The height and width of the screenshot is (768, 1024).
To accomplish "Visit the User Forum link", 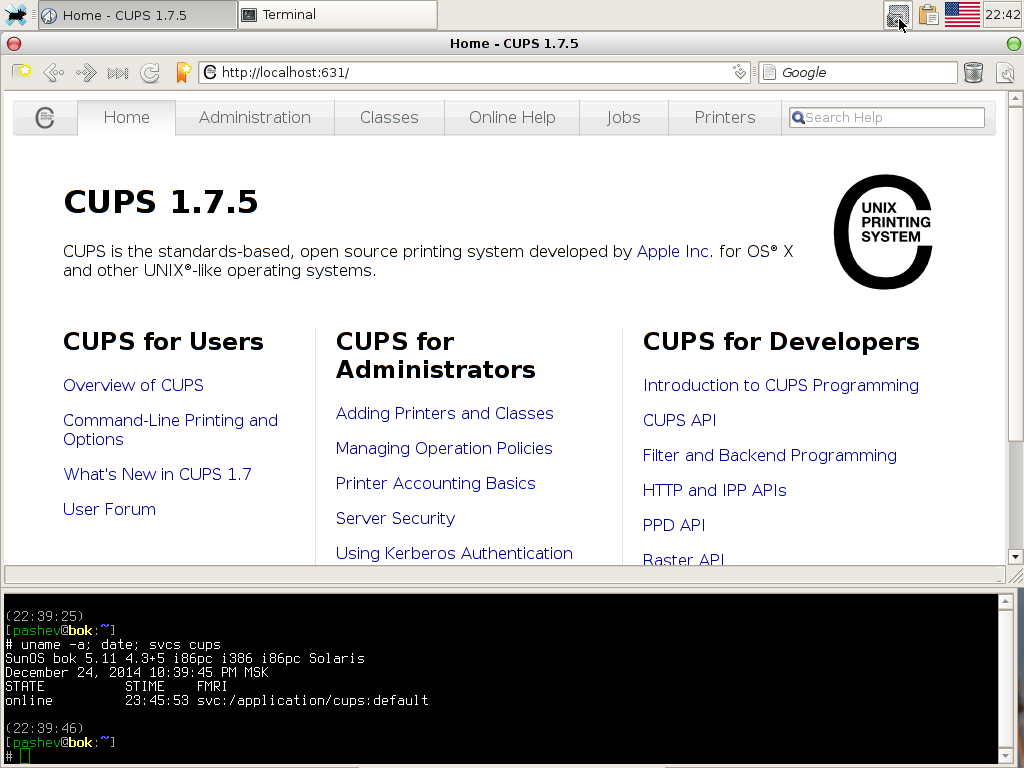I will pyautogui.click(x=110, y=509).
